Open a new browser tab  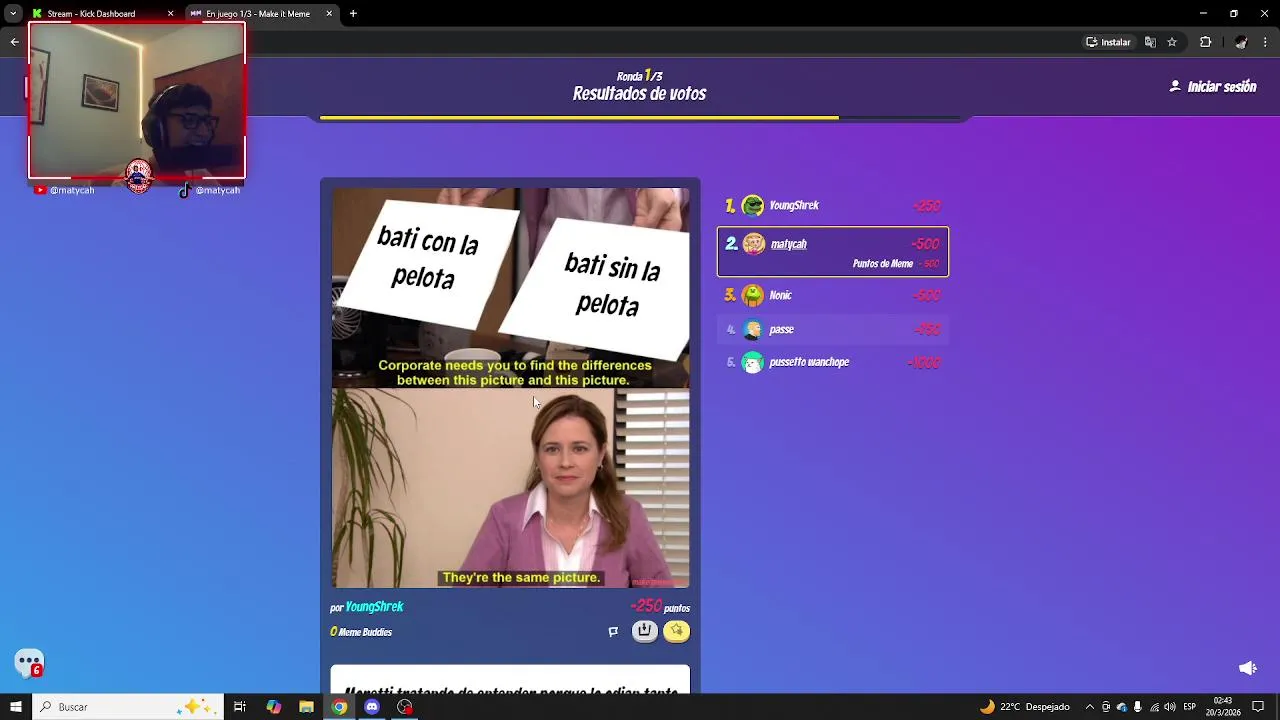point(353,14)
